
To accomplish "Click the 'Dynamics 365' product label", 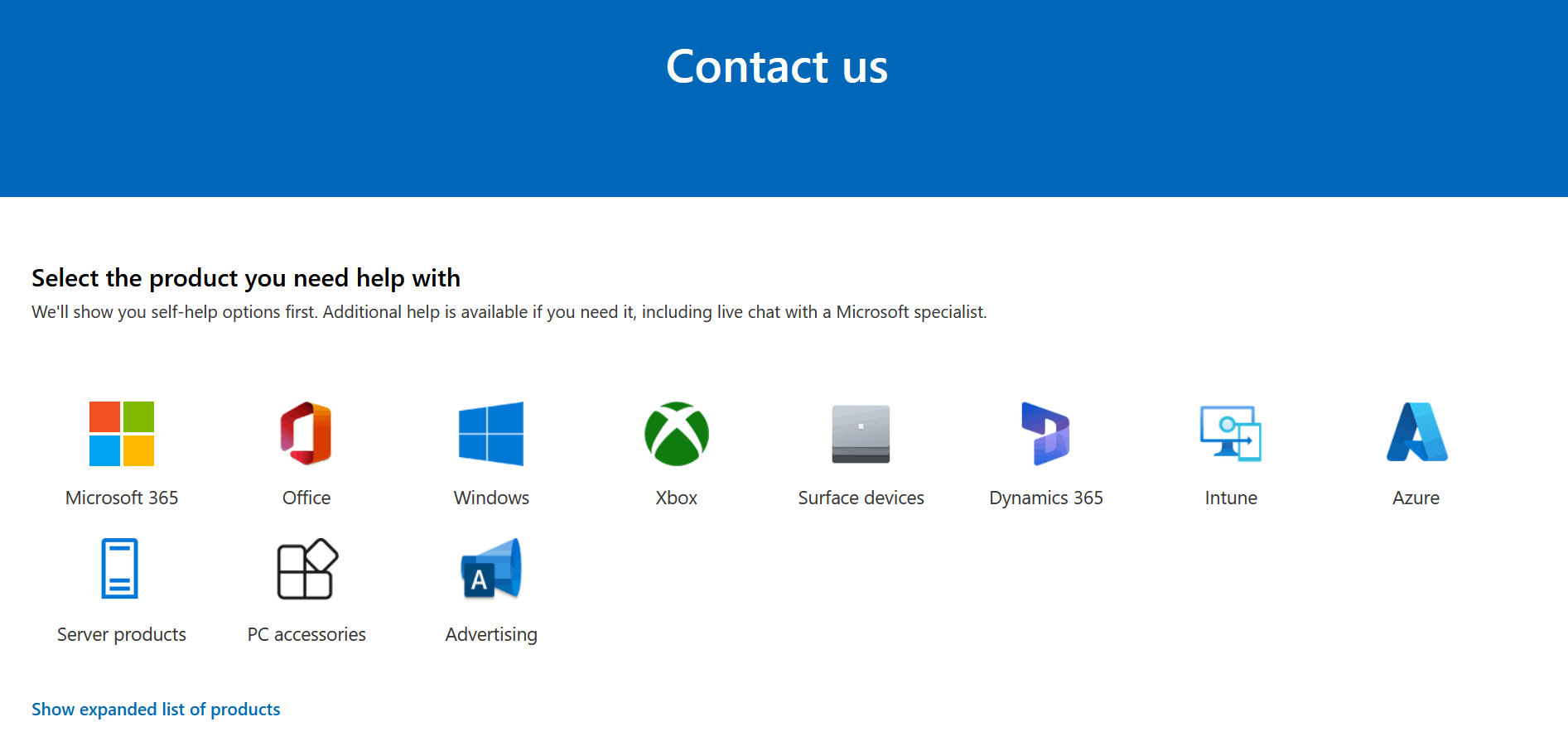I will [1046, 498].
